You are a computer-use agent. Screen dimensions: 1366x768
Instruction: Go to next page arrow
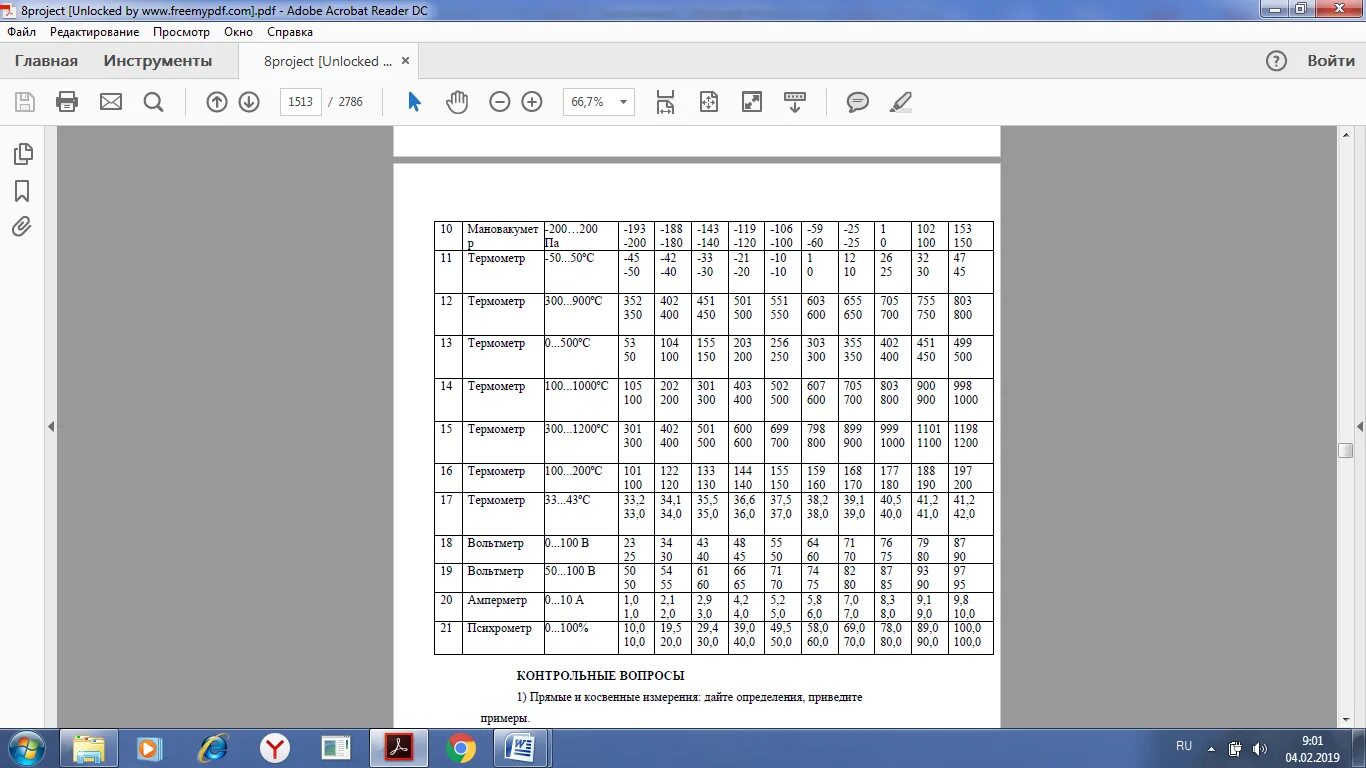(249, 102)
